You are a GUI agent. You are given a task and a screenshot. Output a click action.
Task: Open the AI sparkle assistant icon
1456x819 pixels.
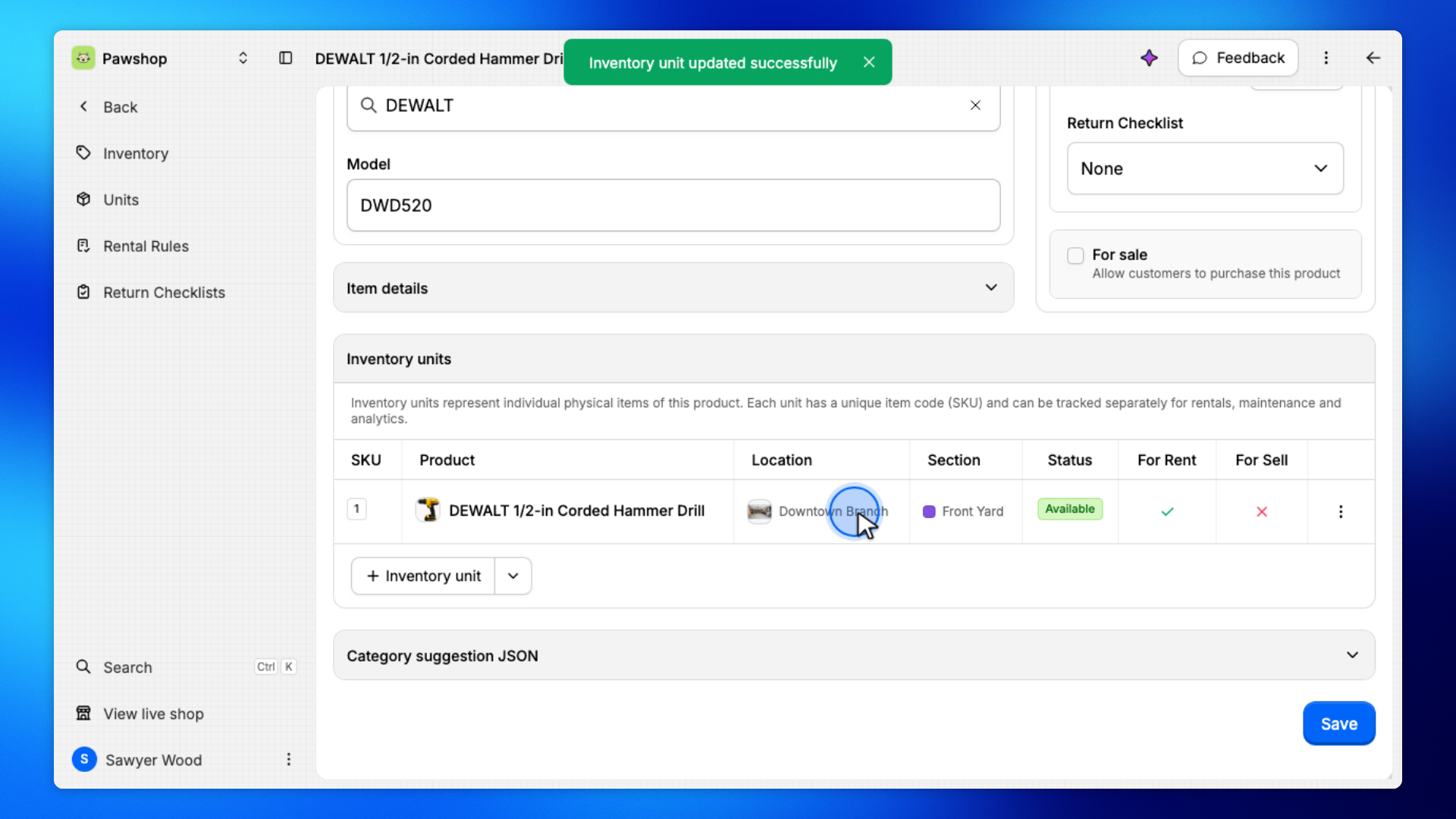click(x=1149, y=58)
